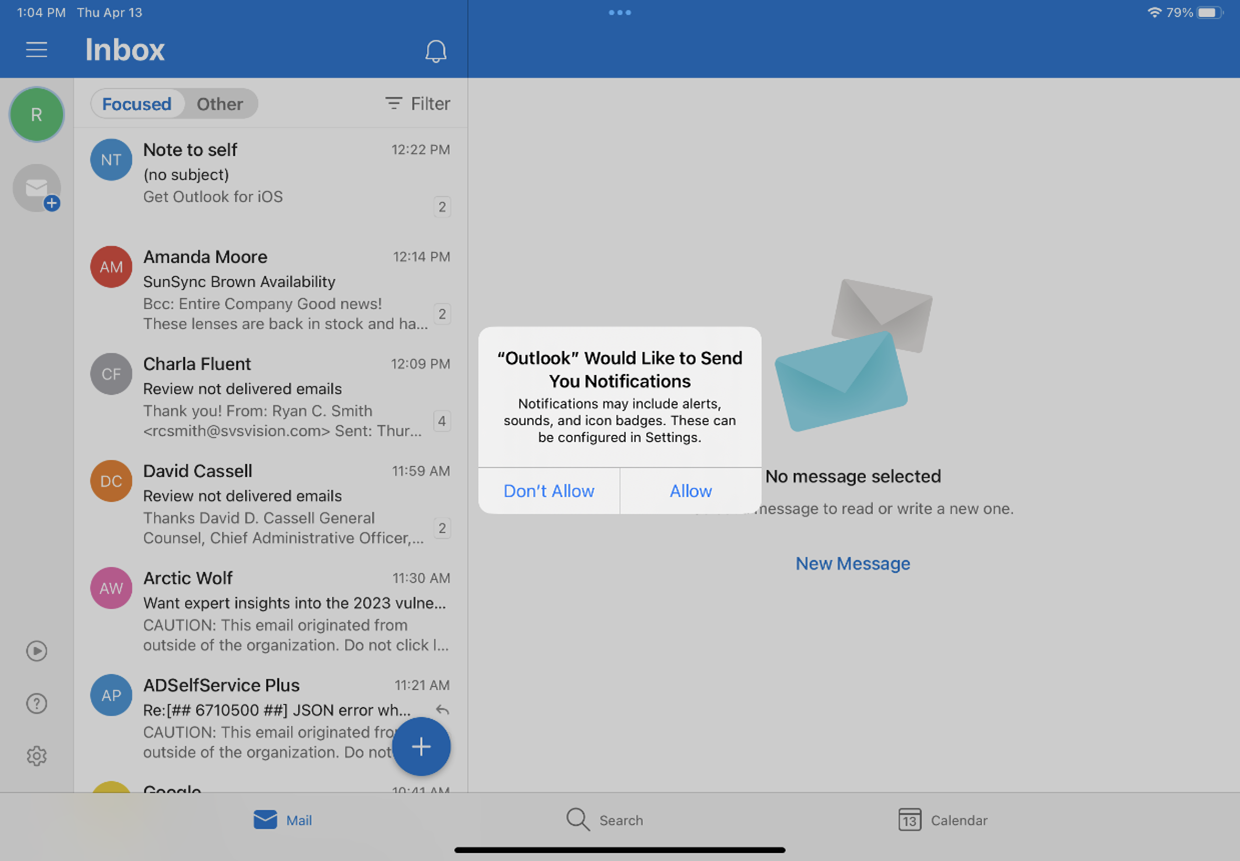The height and width of the screenshot is (861, 1240).
Task: Open the R account avatar
Action: (37, 114)
